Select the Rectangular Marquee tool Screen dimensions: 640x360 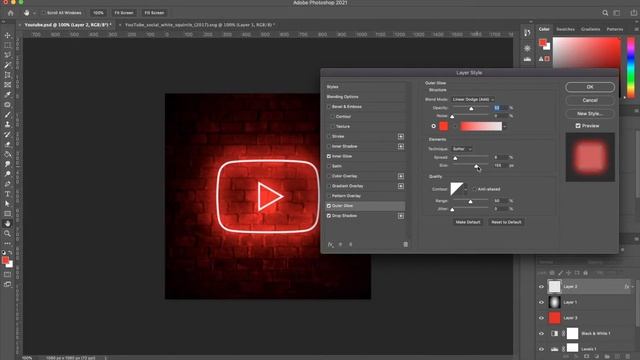tap(7, 45)
